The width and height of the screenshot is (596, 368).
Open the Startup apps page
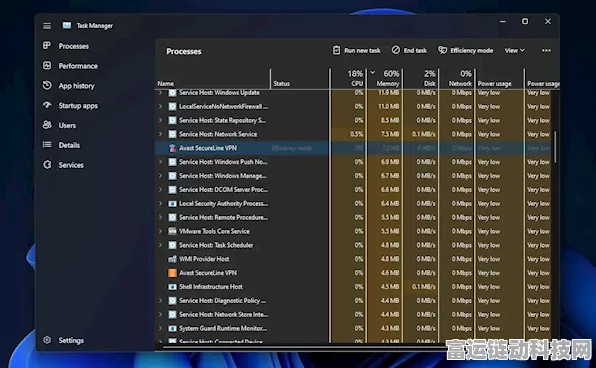[78, 105]
